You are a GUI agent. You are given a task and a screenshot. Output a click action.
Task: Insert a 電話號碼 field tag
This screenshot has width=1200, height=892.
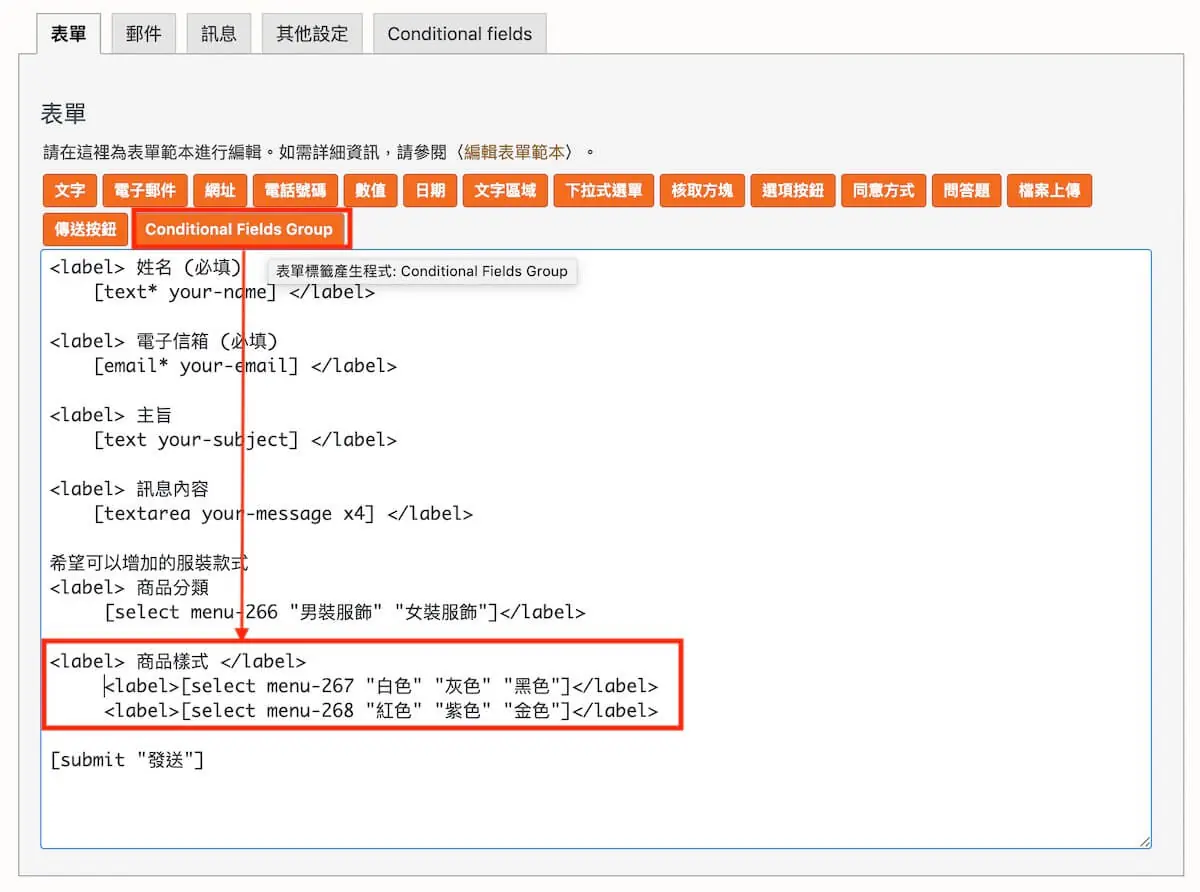pyautogui.click(x=294, y=190)
